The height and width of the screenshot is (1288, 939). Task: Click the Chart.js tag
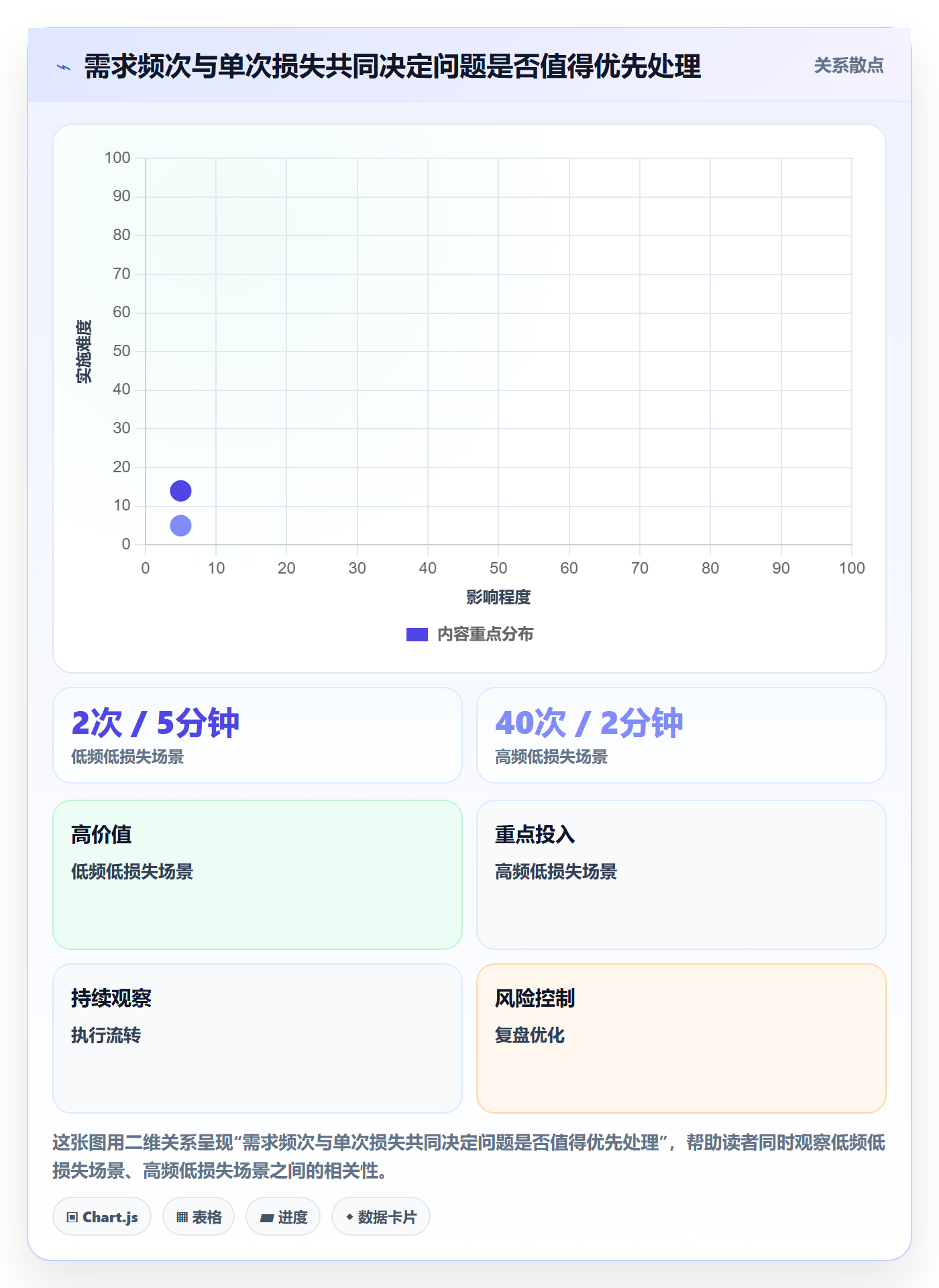tap(102, 1217)
